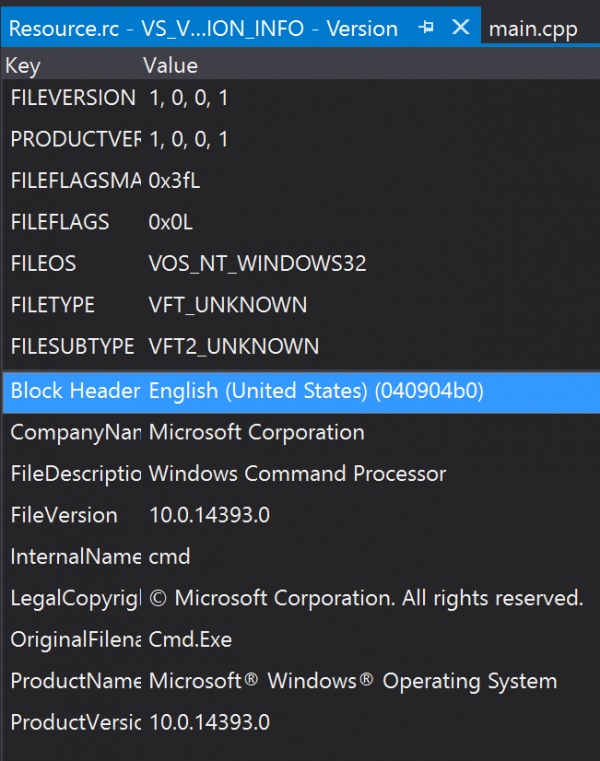Edit the LegalCopyright value text

[x=367, y=598]
